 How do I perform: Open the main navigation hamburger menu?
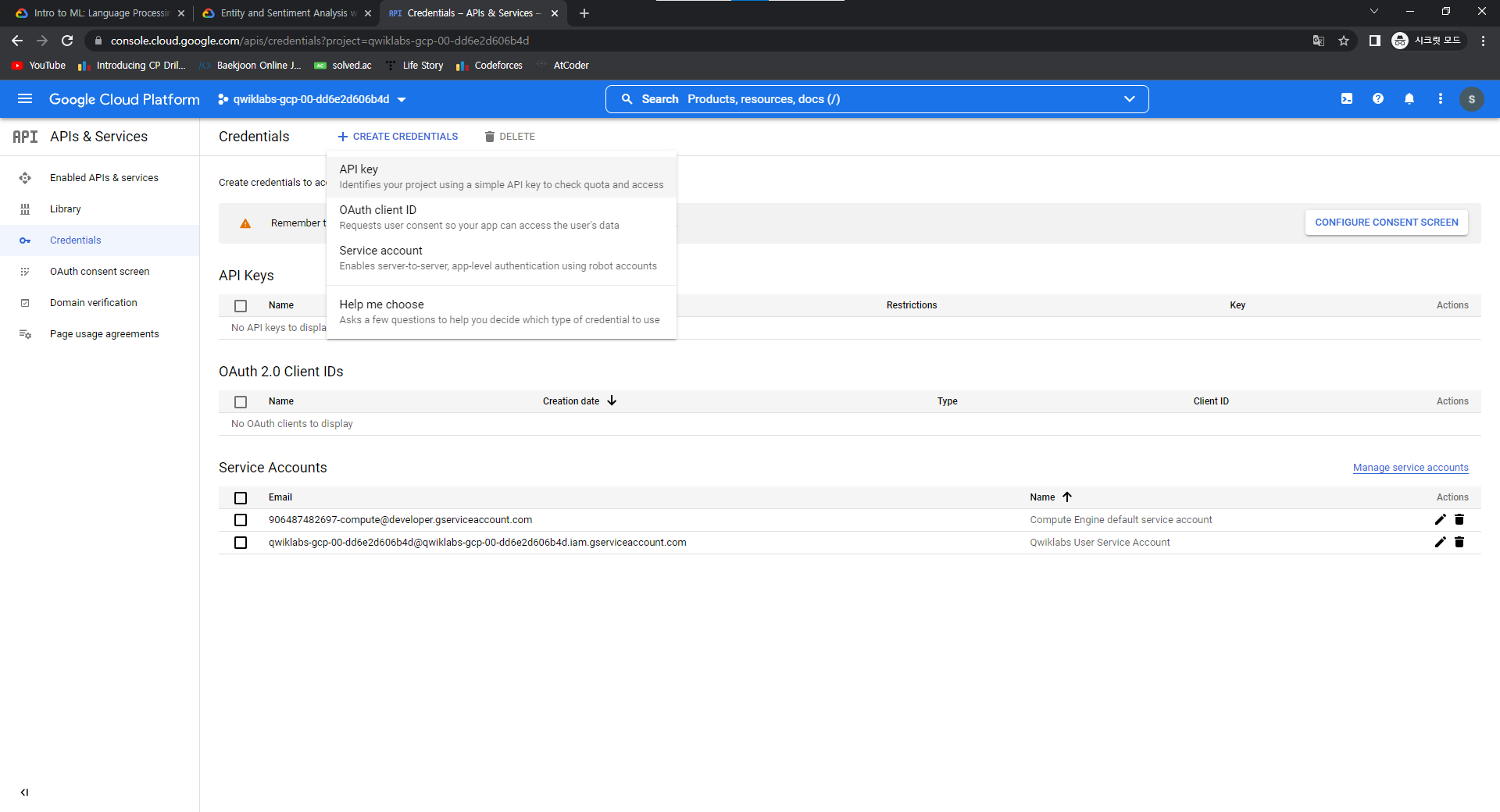[x=25, y=99]
